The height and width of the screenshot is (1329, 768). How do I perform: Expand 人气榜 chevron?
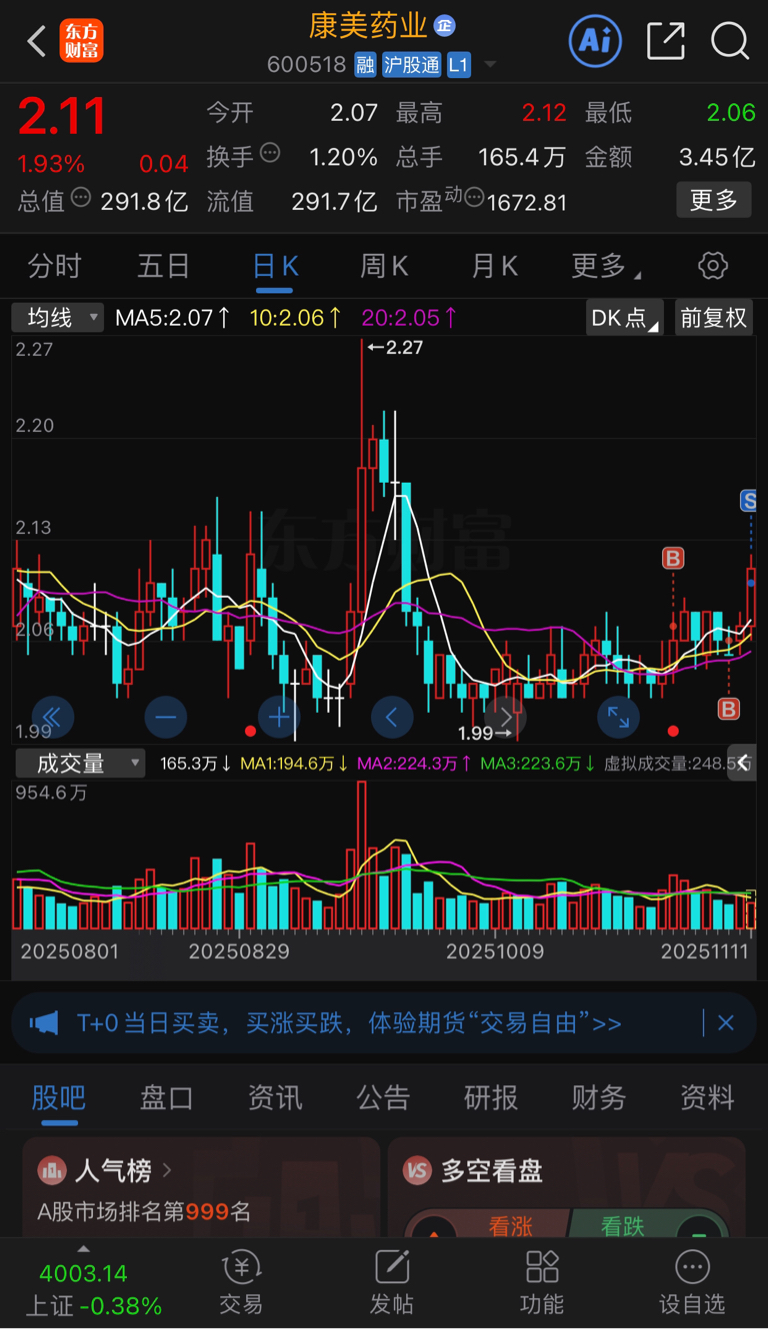click(x=167, y=1170)
